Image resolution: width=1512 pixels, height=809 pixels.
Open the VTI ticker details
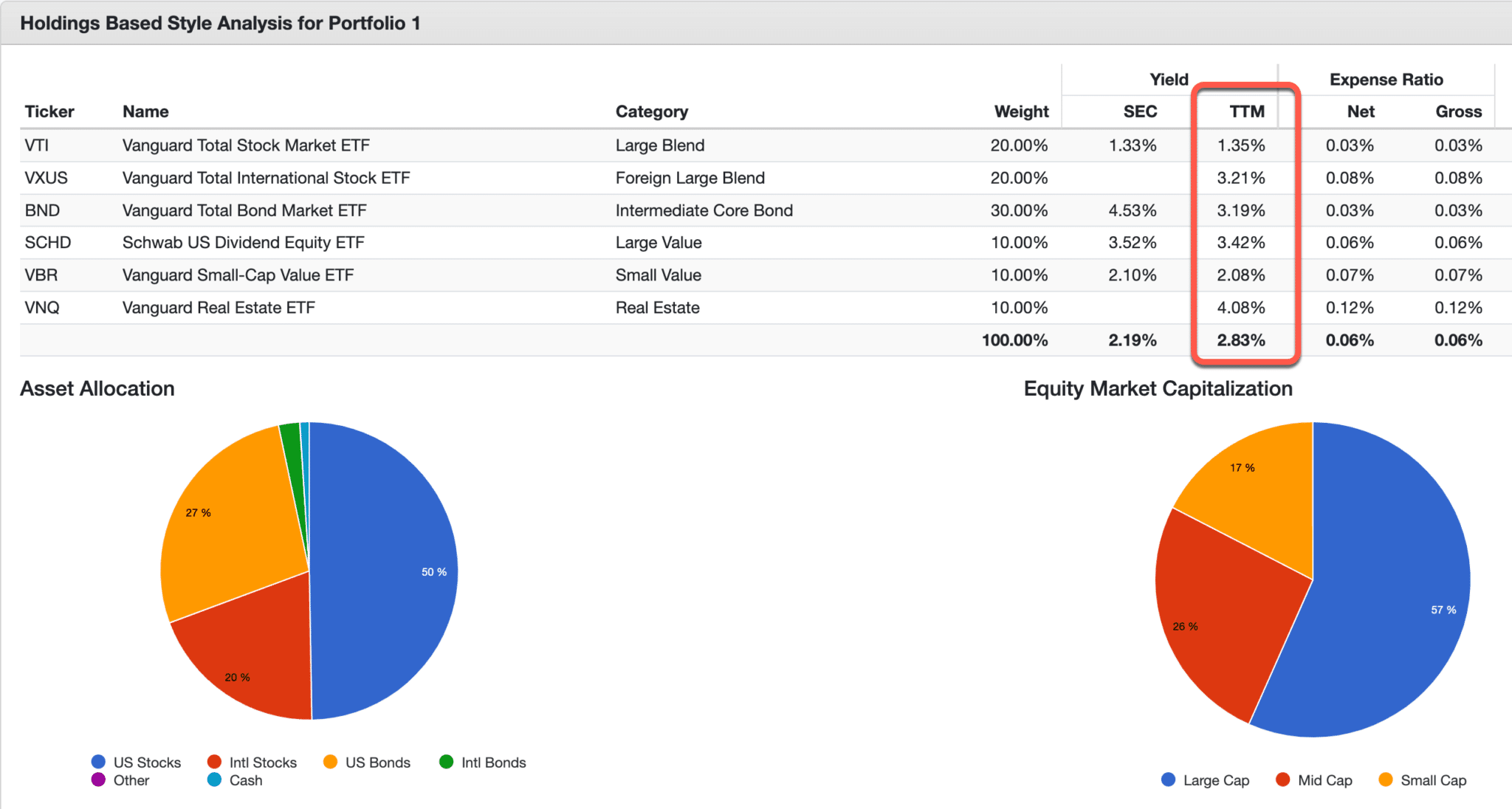tap(38, 145)
